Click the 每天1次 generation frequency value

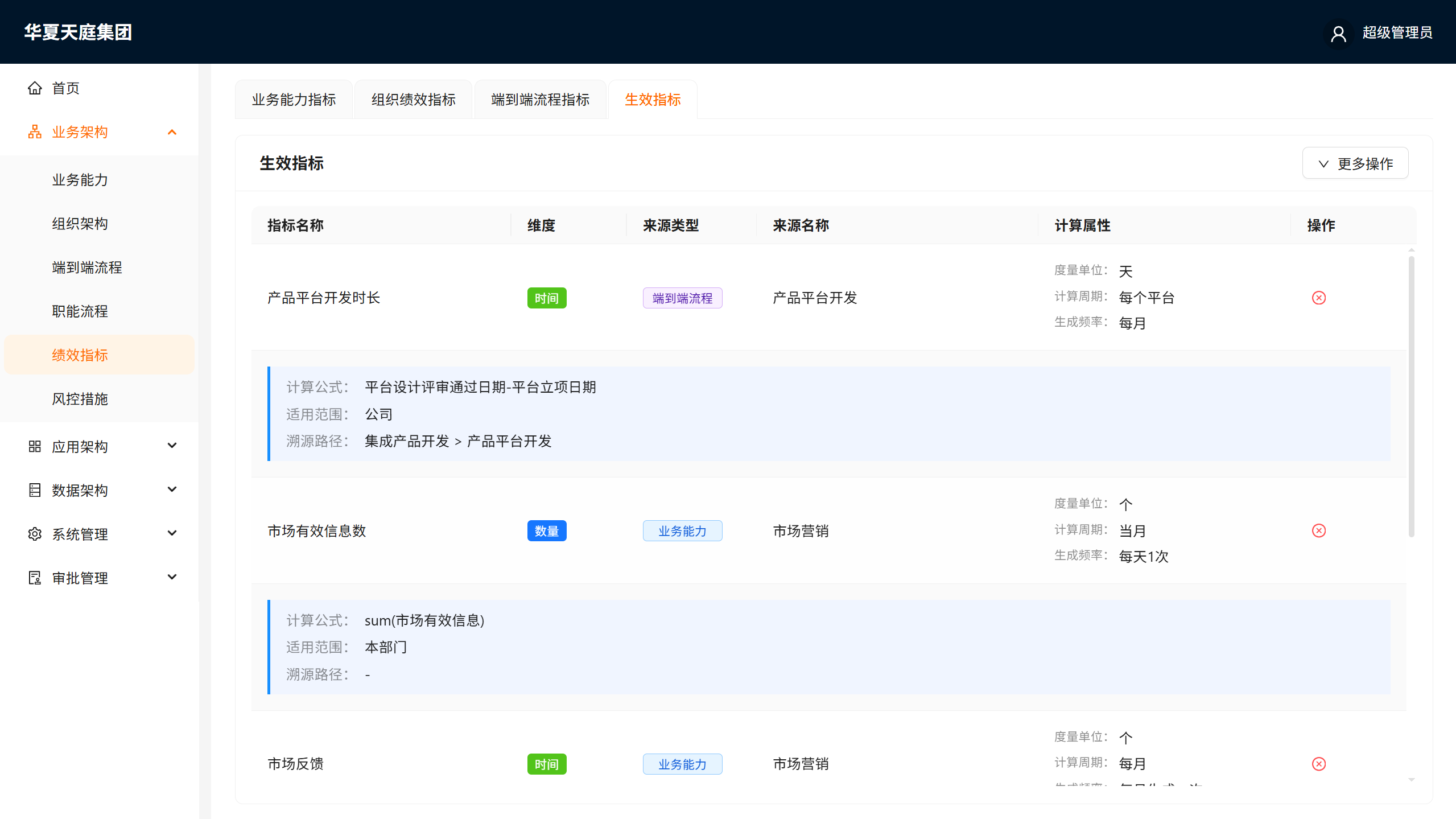[1144, 557]
